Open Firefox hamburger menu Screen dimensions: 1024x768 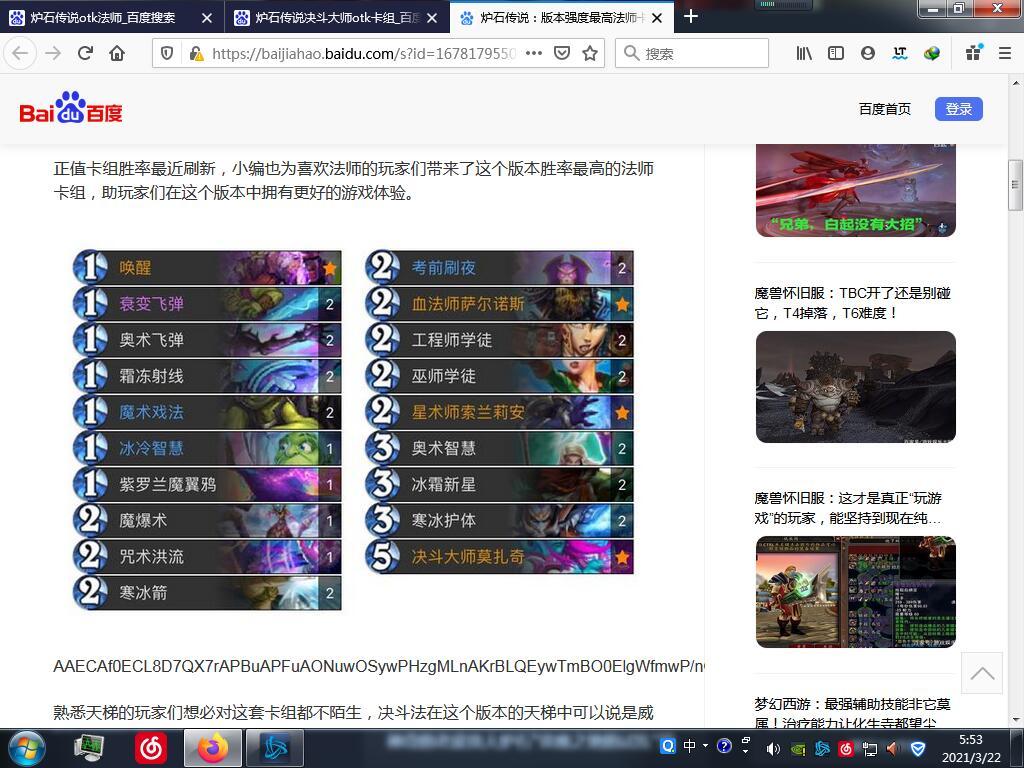pos(1005,53)
